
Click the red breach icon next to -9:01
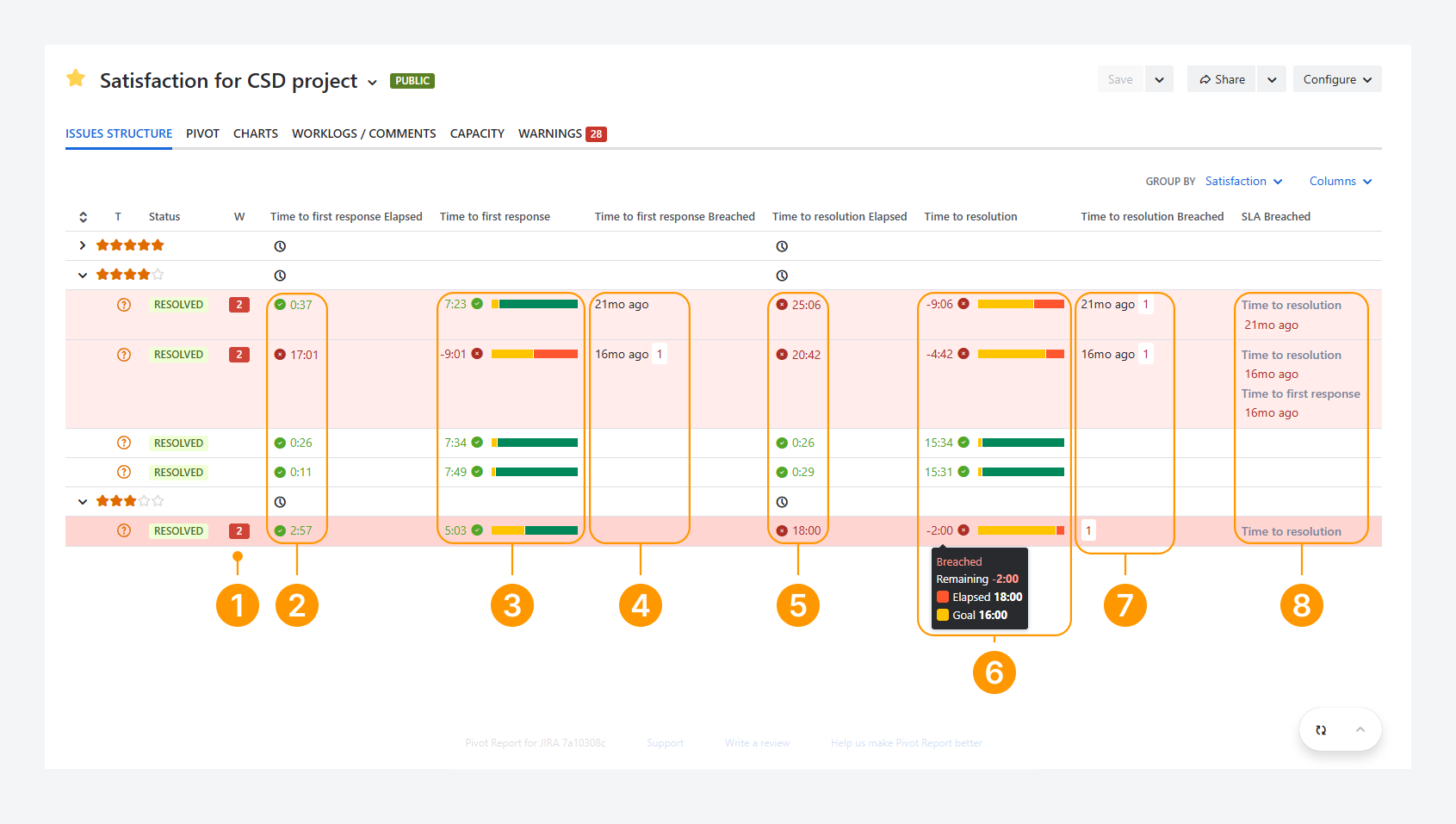pos(477,354)
